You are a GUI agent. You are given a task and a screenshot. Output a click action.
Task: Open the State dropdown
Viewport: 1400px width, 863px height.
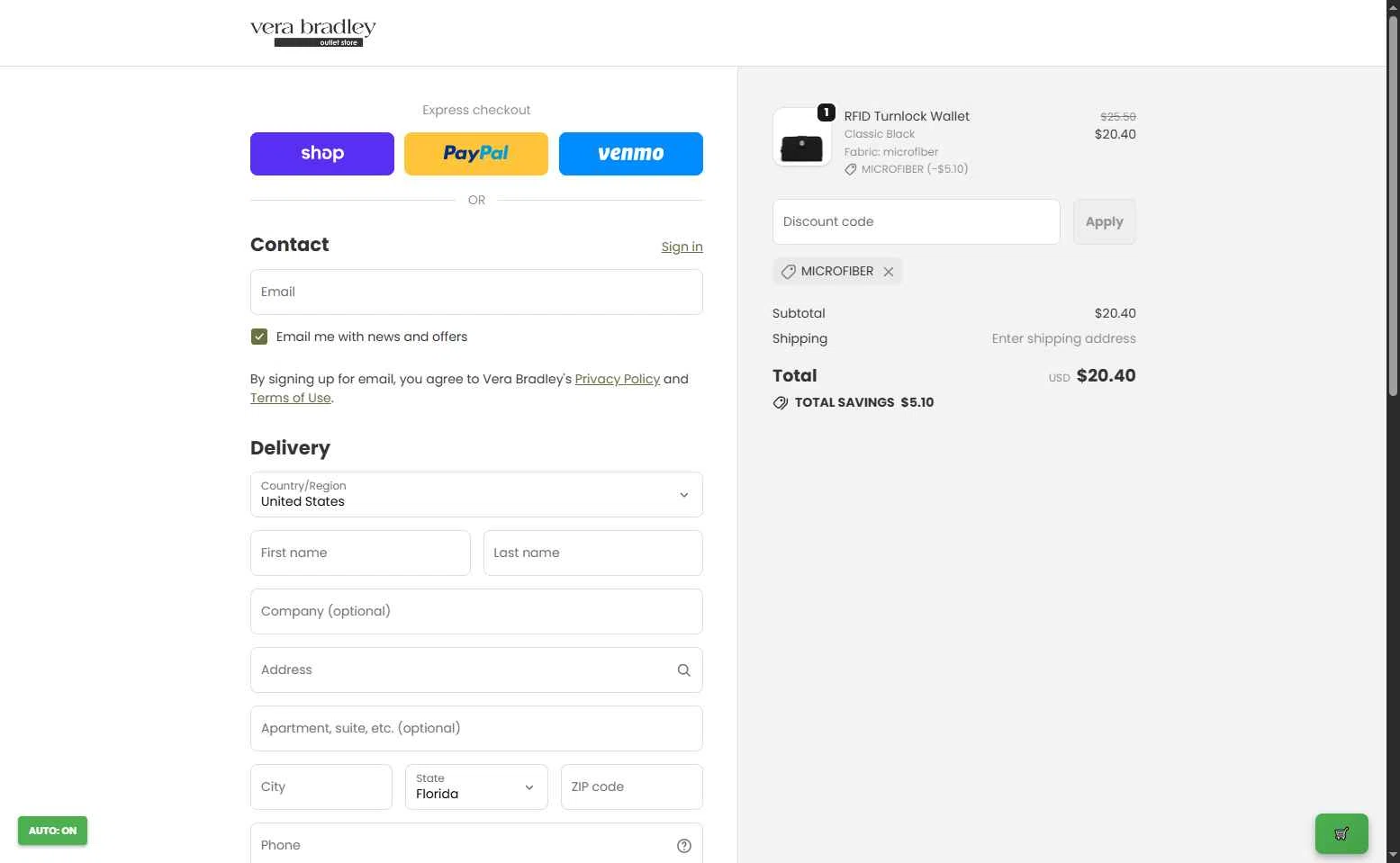pyautogui.click(x=475, y=787)
